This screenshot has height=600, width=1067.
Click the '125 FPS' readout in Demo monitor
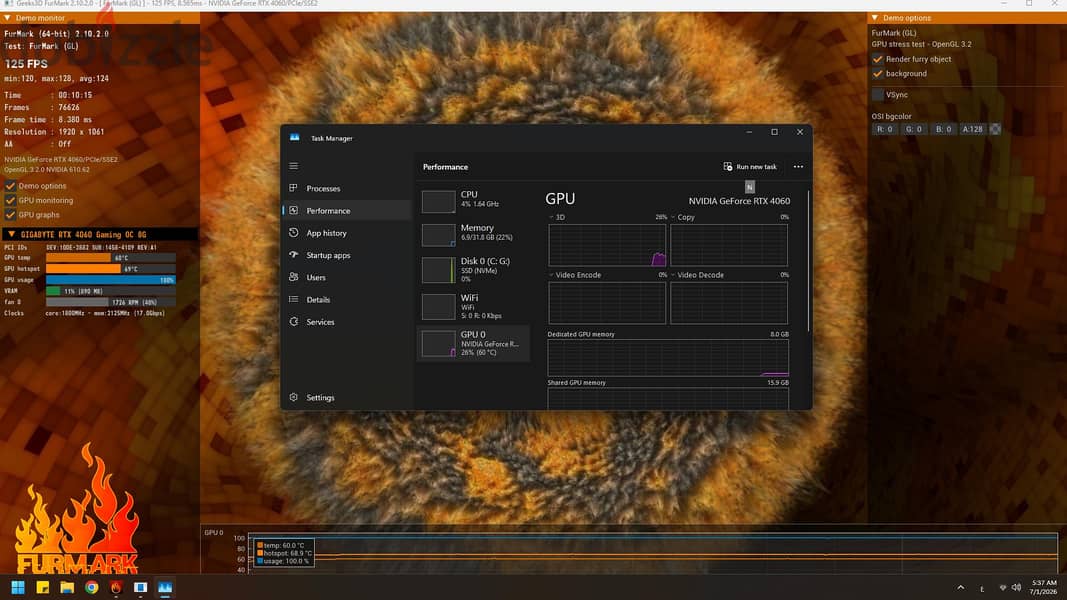(26, 64)
